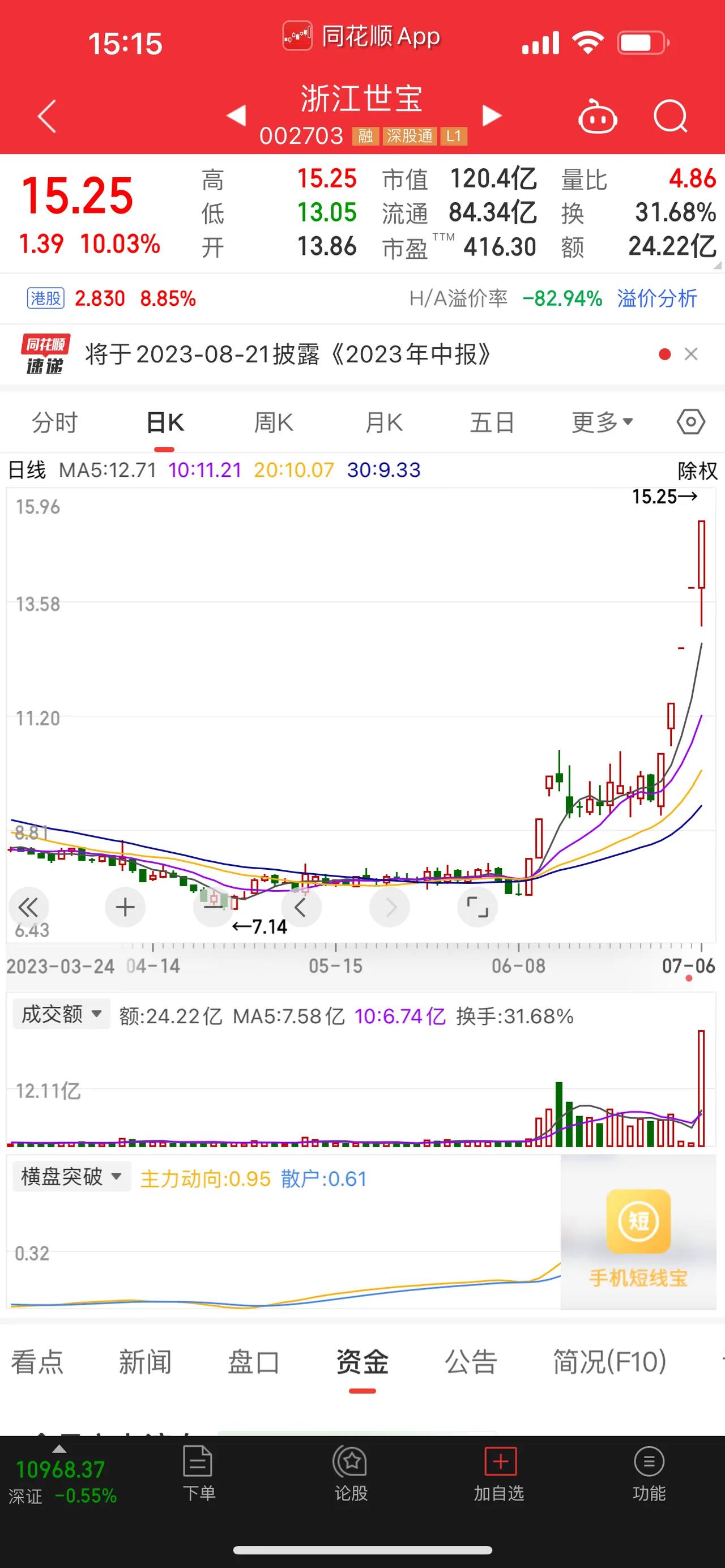Open the 新闻 section tab
Screen dimensions: 725x1568
(145, 1362)
